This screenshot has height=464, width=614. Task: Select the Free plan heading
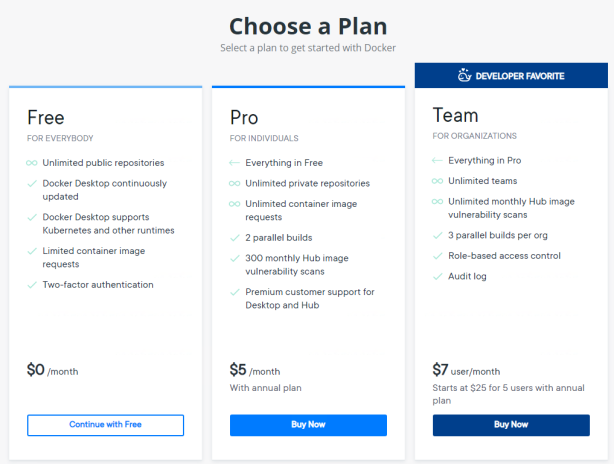[x=46, y=116]
